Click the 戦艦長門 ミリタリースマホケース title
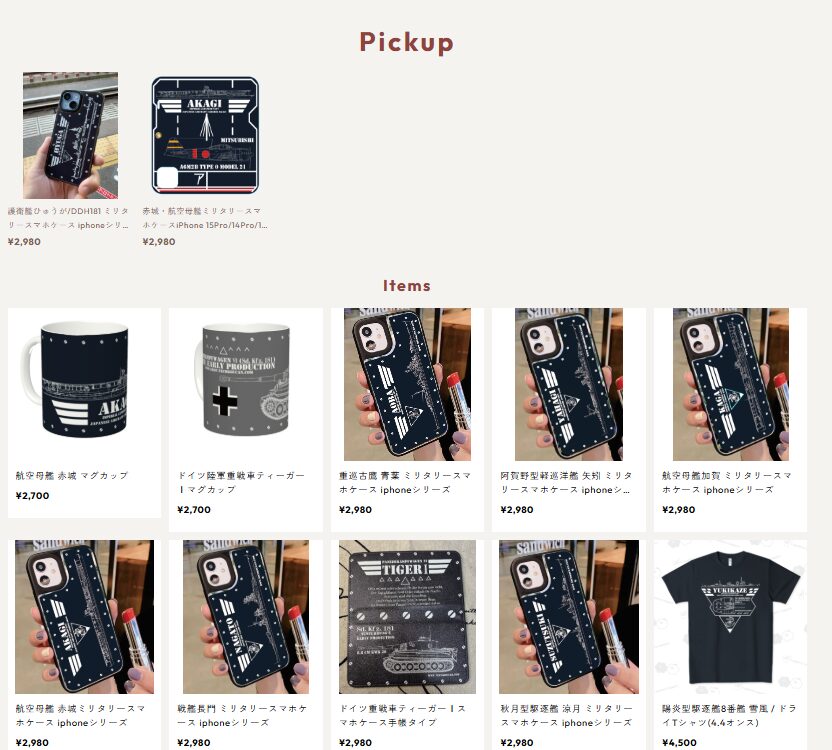The width and height of the screenshot is (832, 750). 242,715
